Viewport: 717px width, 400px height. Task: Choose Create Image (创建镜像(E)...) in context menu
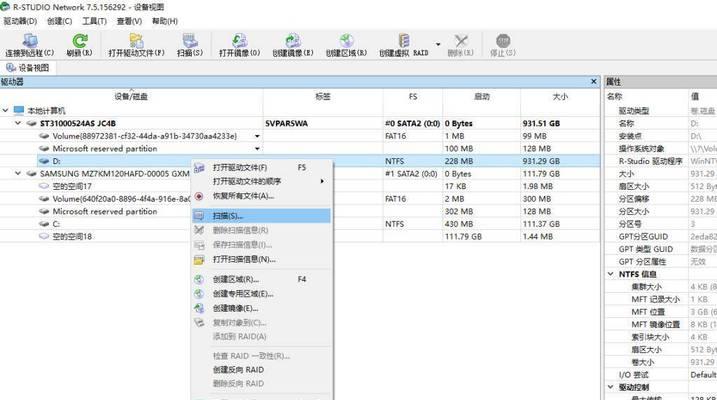click(x=261, y=309)
